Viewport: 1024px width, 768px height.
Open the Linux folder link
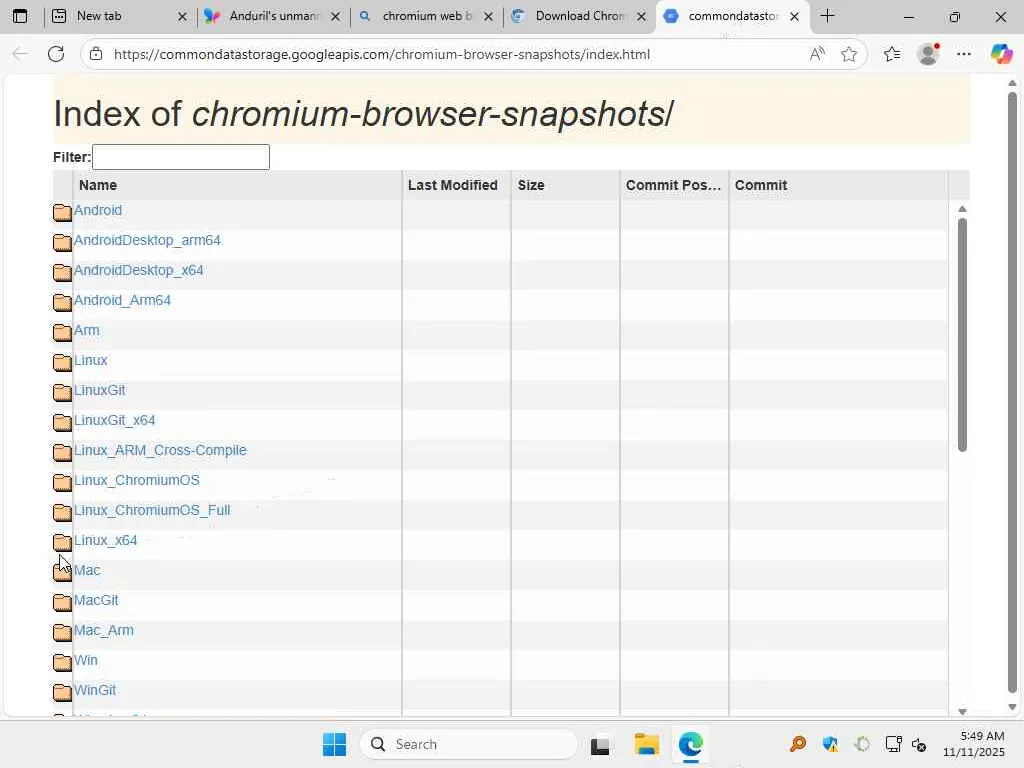[x=91, y=360]
